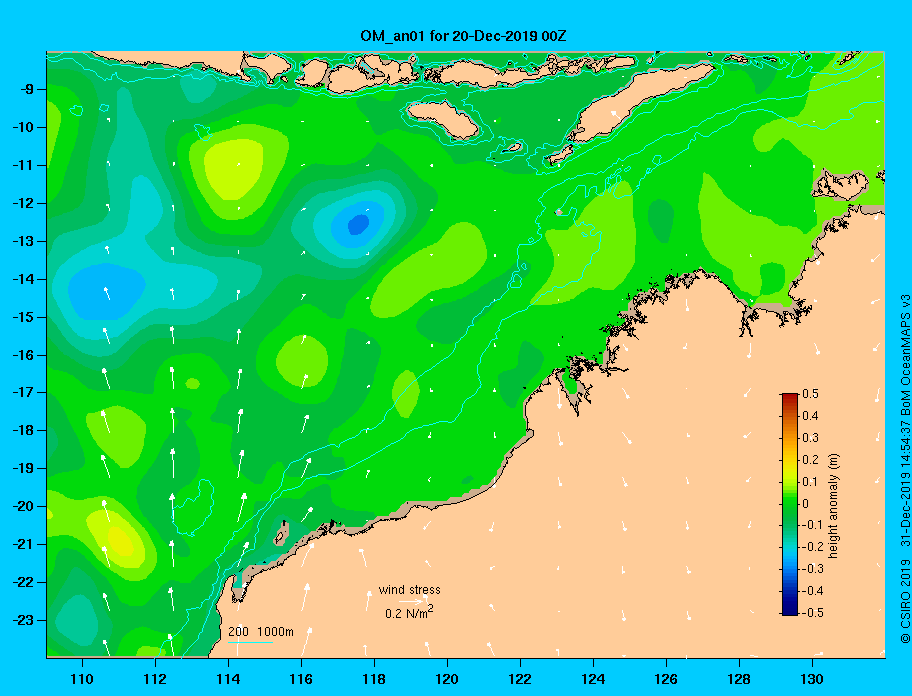Click latitude axis label '-12'
This screenshot has height=696, width=912.
pos(23,203)
